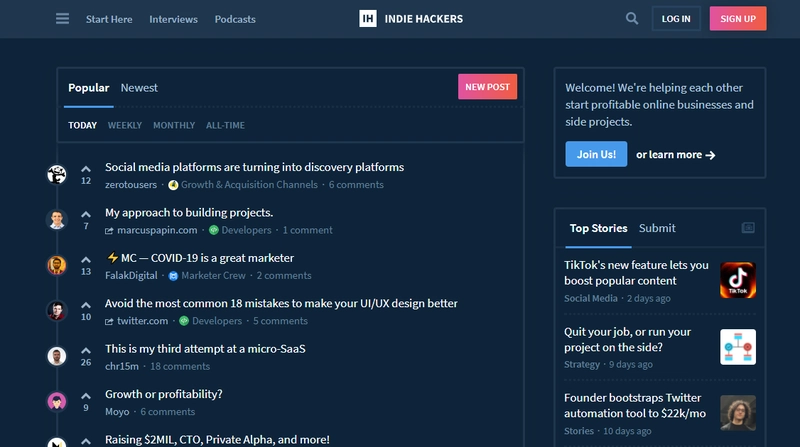Viewport: 800px width, 447px height.
Task: Open zerotousers avatar on first post
Action: (57, 175)
